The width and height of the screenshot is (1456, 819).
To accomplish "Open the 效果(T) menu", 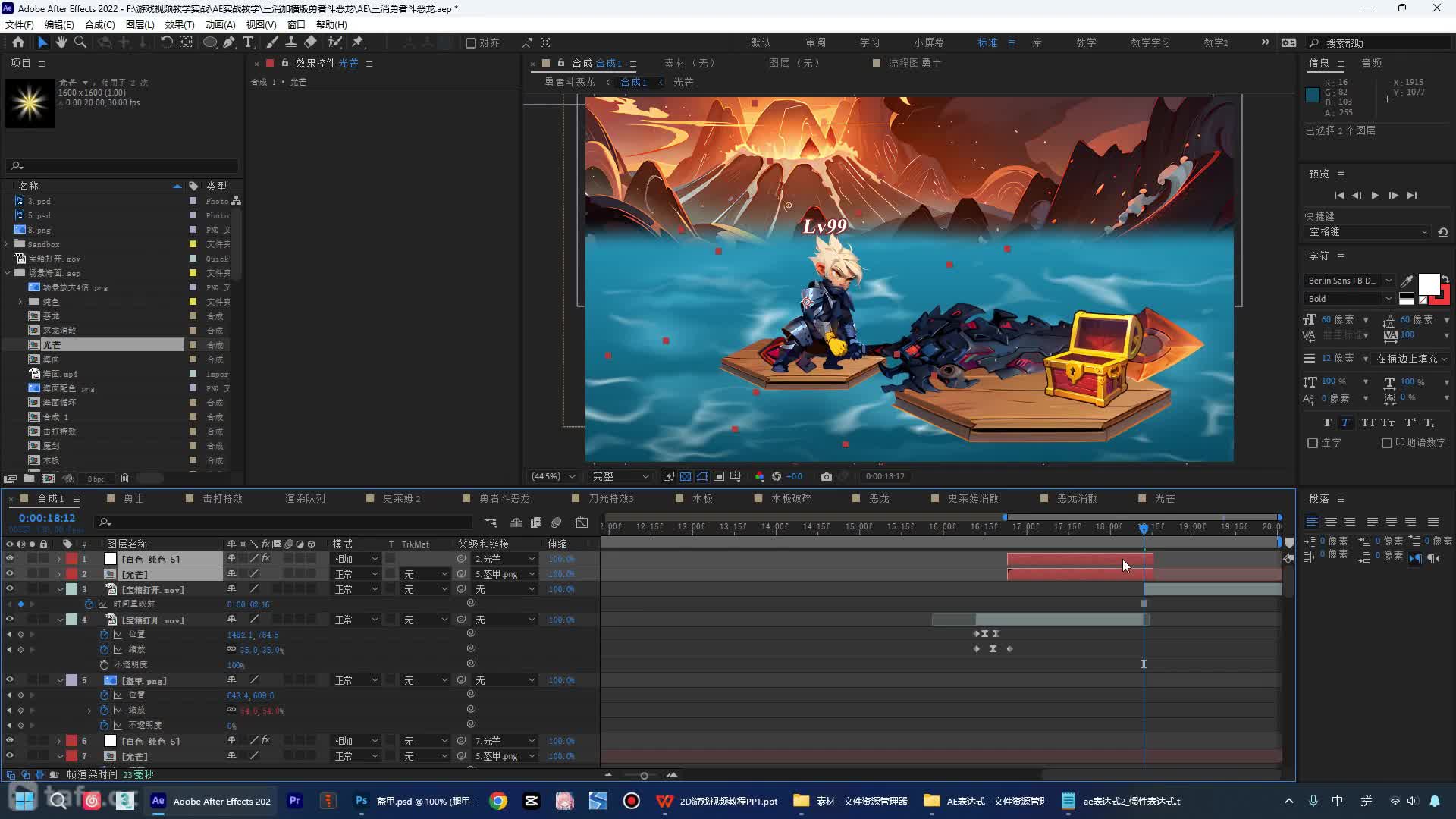I will (180, 24).
